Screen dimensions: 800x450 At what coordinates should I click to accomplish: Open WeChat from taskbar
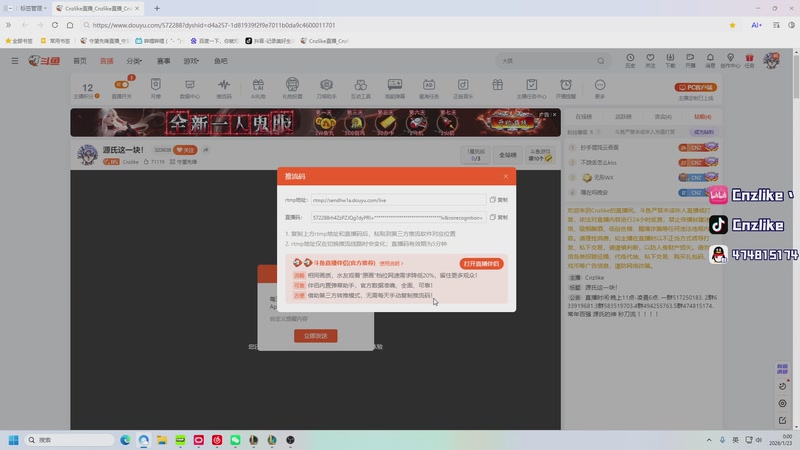point(235,440)
